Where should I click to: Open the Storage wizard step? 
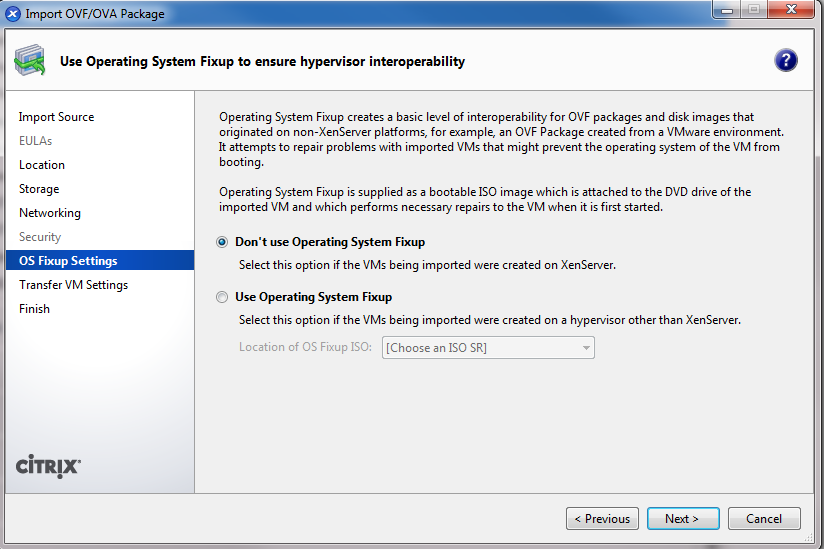pyautogui.click(x=39, y=189)
